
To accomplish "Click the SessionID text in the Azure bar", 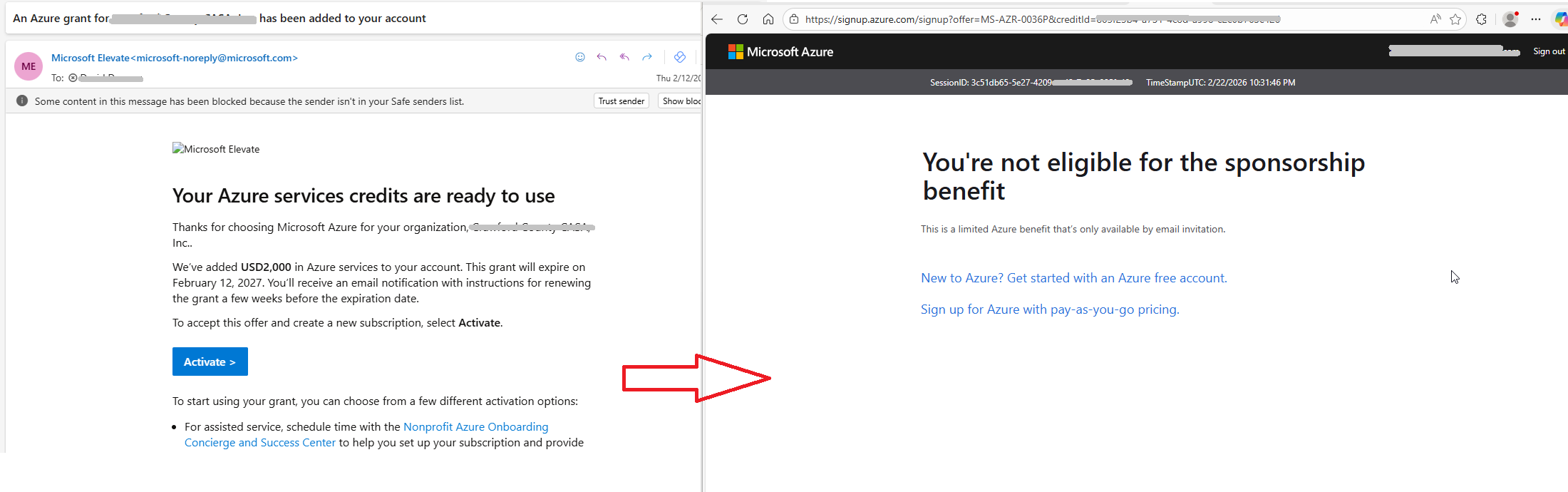I will coord(1031,83).
